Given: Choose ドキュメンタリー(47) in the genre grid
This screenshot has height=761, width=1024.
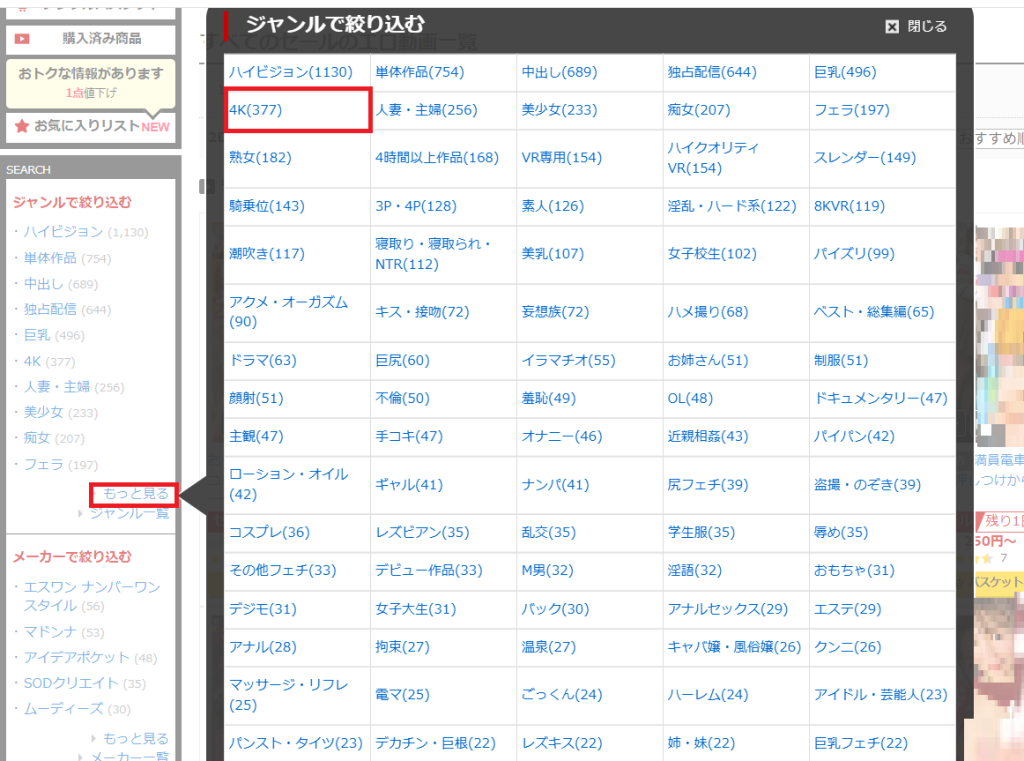Looking at the screenshot, I should tap(880, 398).
